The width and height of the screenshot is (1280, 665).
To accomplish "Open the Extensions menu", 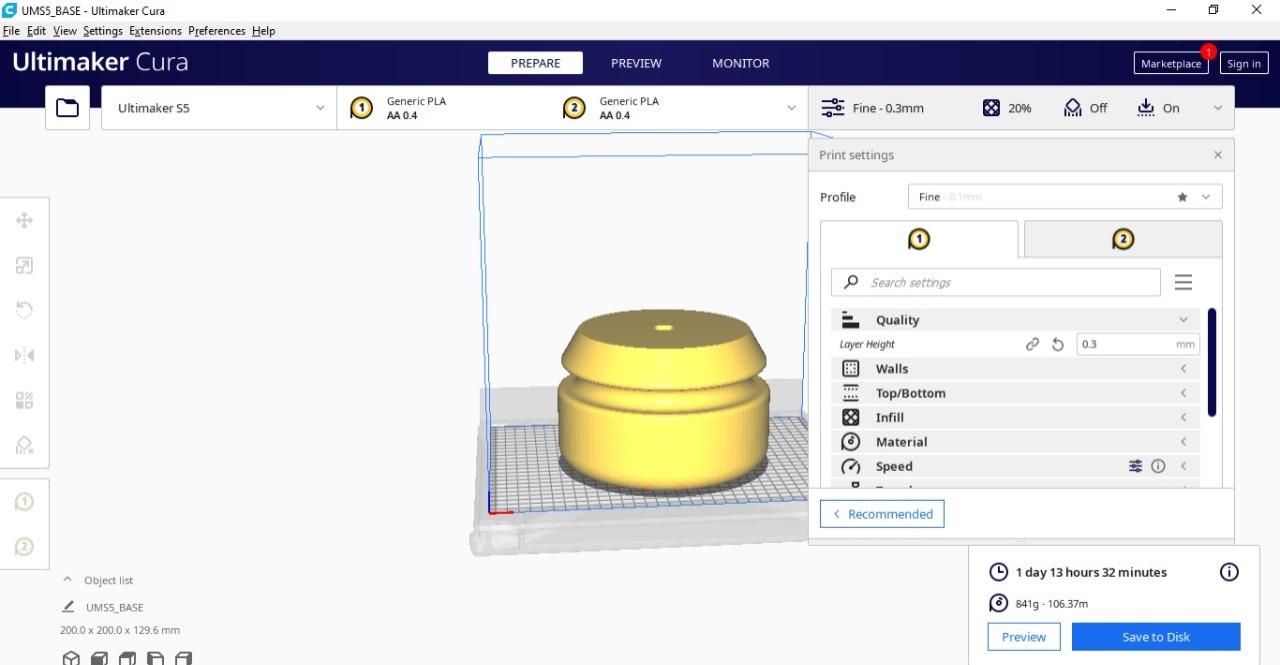I will pyautogui.click(x=156, y=31).
